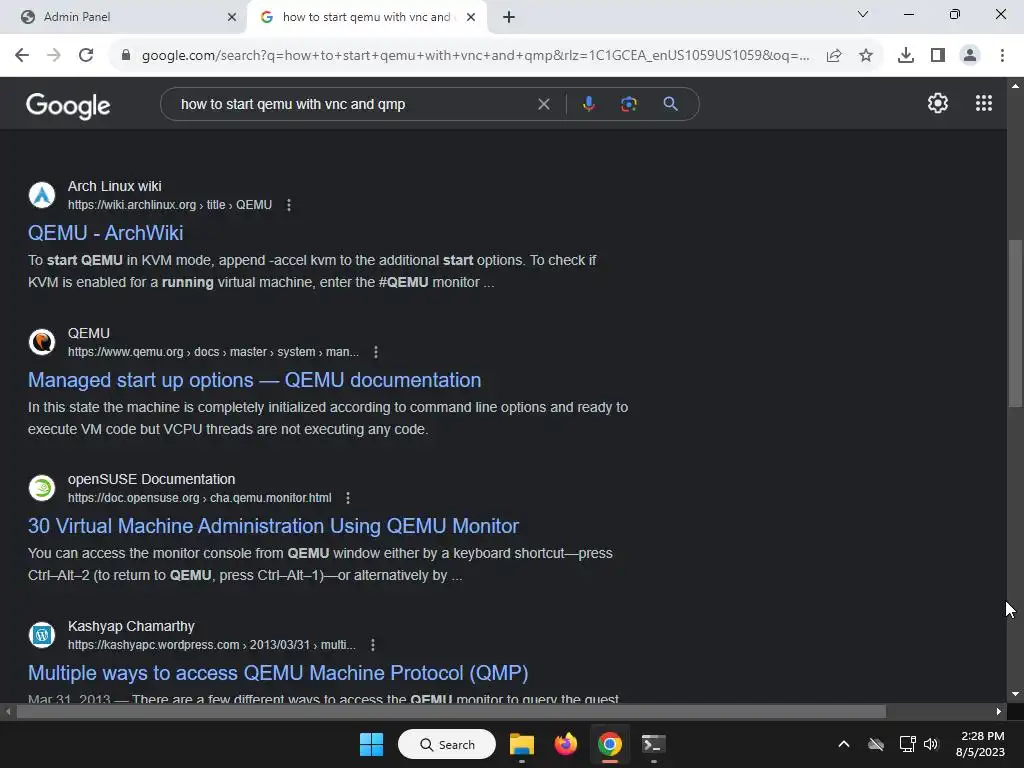
Task: Open the network tray icon
Action: [907, 744]
